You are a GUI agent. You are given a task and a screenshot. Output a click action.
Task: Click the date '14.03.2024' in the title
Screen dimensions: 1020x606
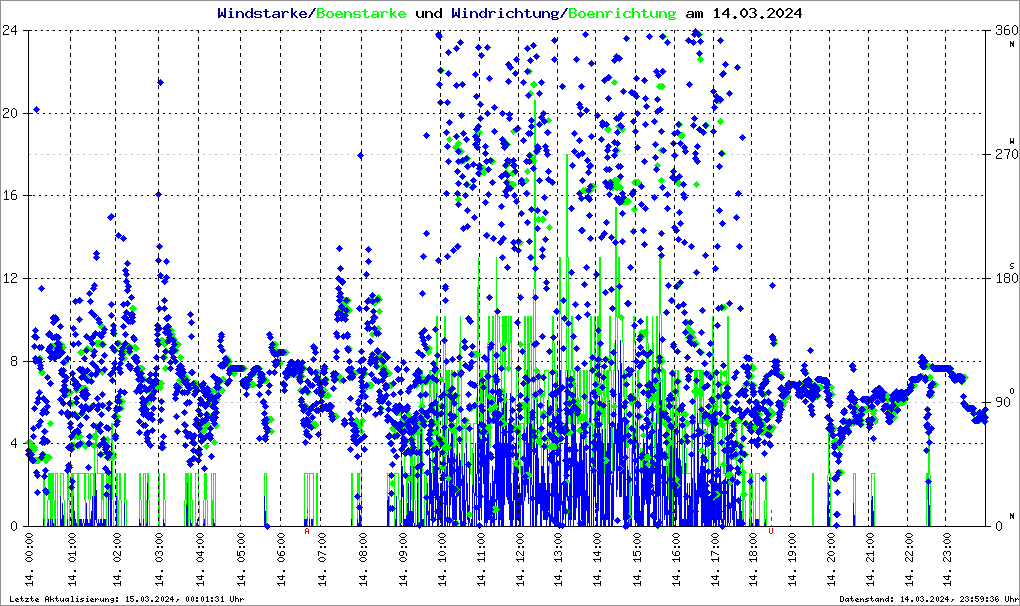click(757, 13)
